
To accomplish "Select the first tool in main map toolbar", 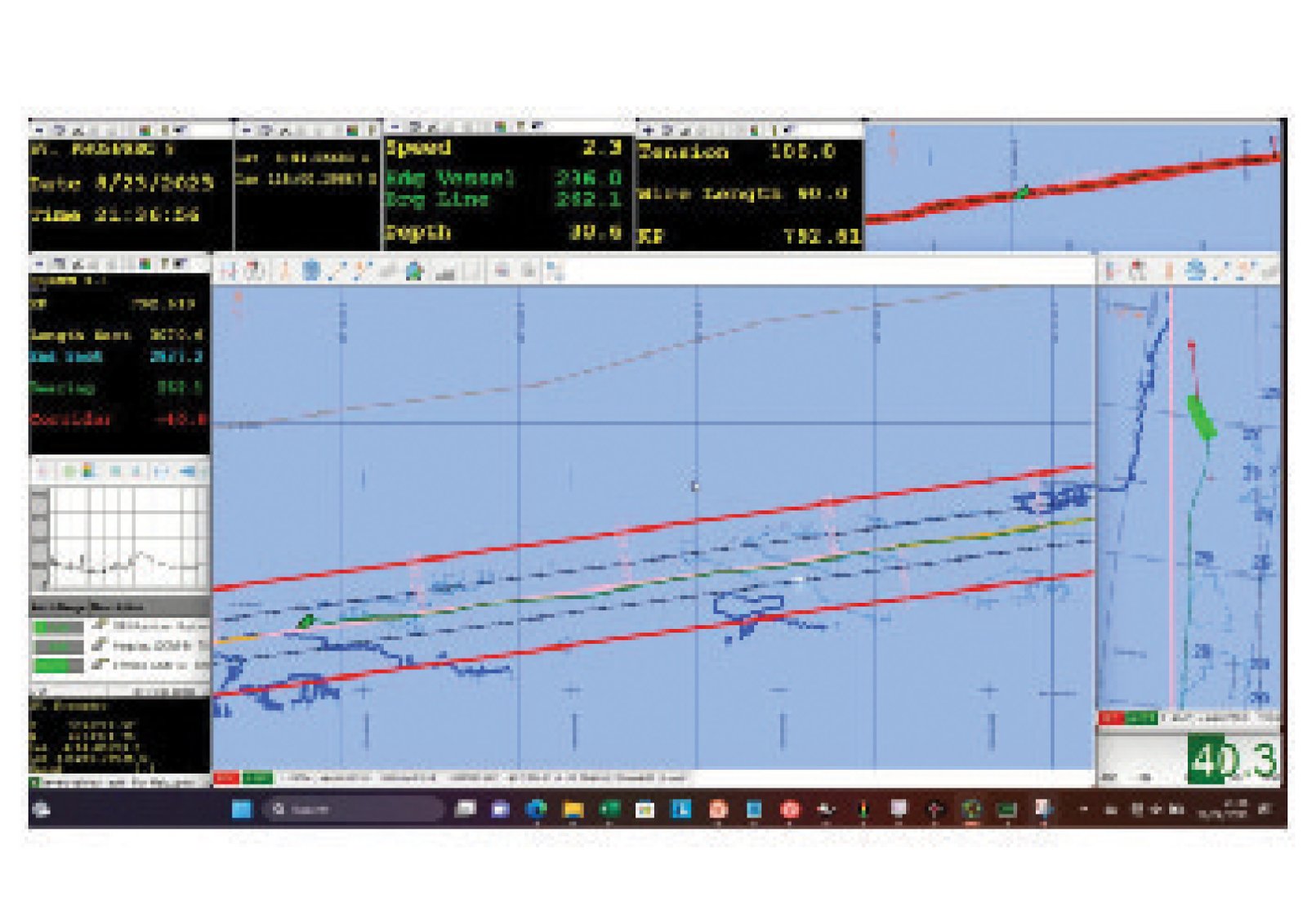I will (x=229, y=270).
